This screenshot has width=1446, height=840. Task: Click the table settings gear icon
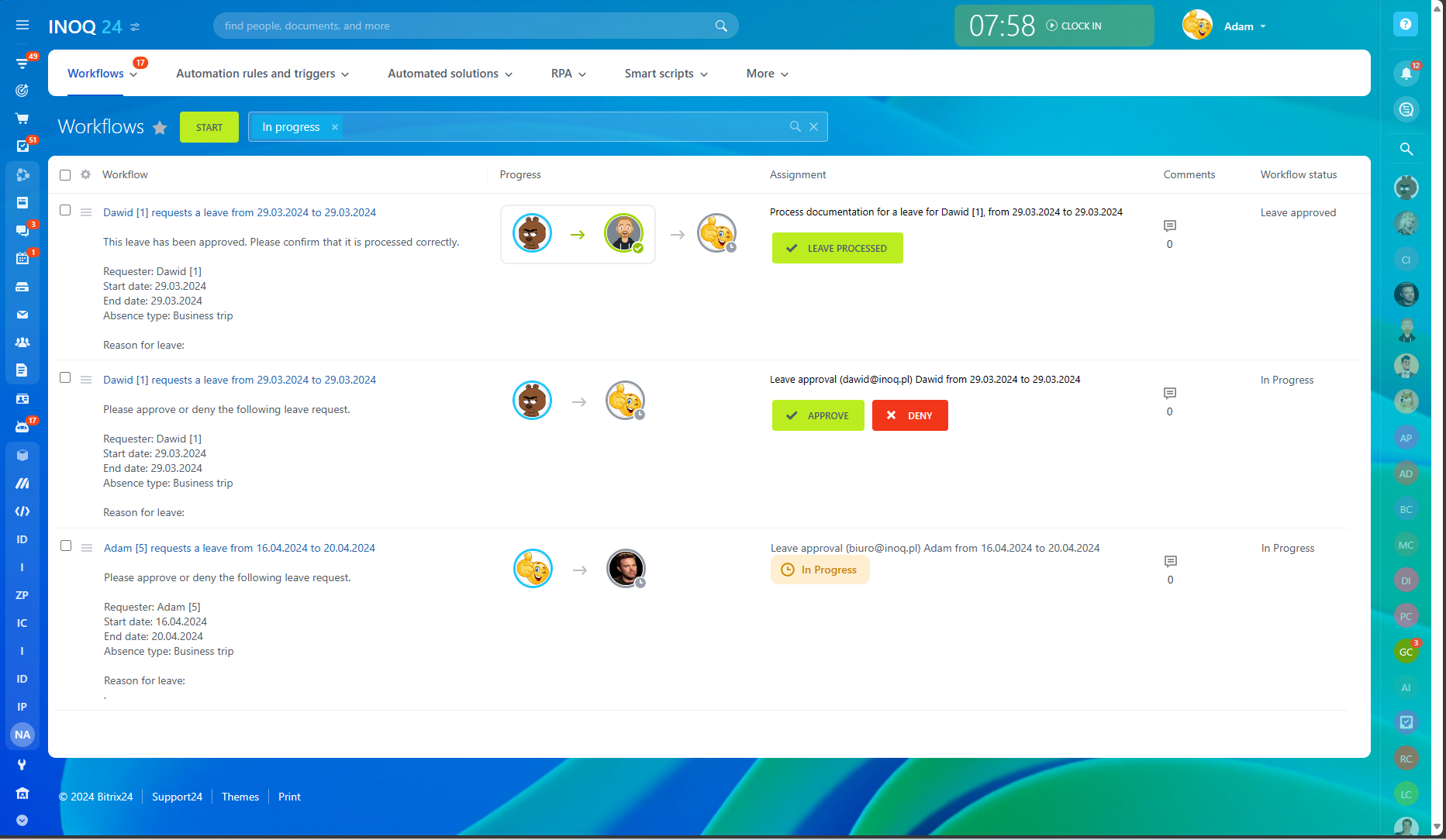(86, 174)
